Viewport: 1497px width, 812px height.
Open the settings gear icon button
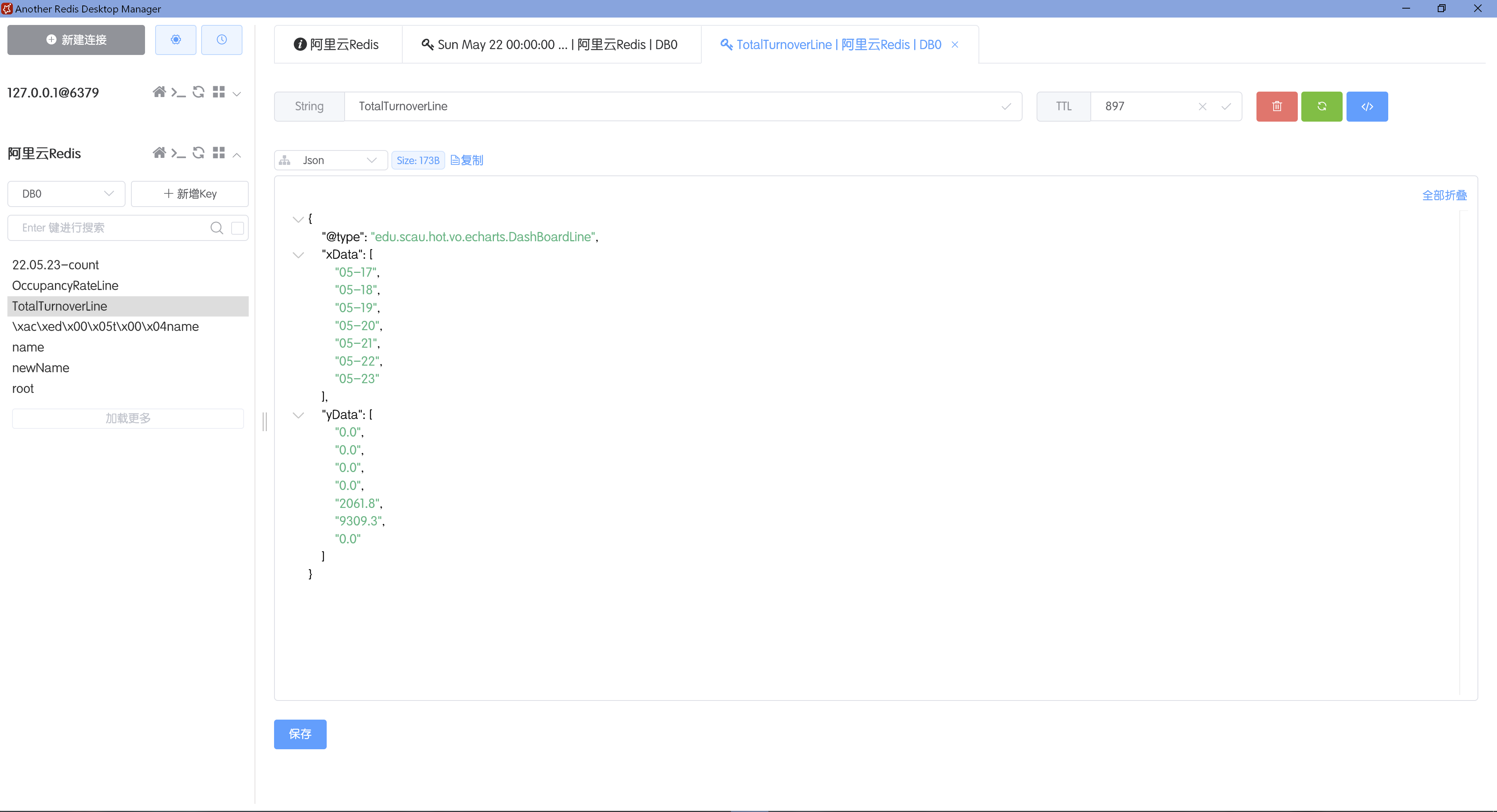coord(175,39)
